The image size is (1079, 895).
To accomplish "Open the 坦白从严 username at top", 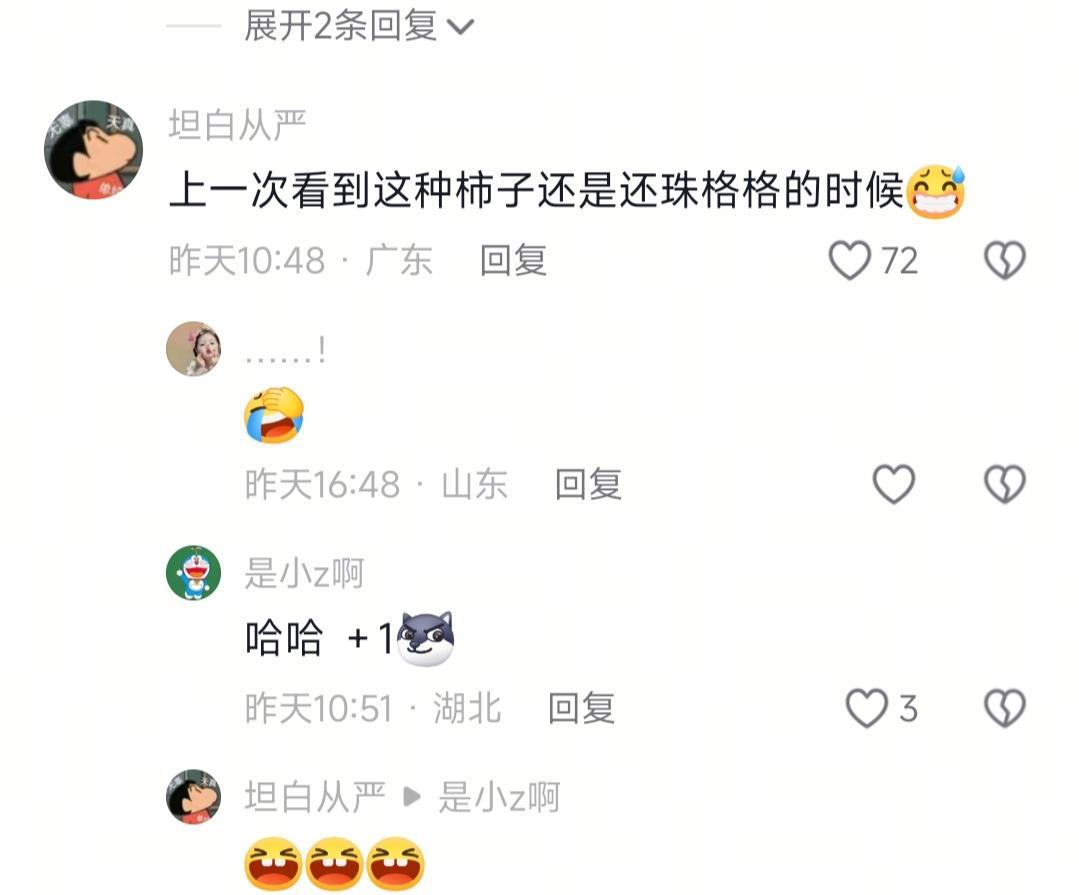I will [237, 126].
